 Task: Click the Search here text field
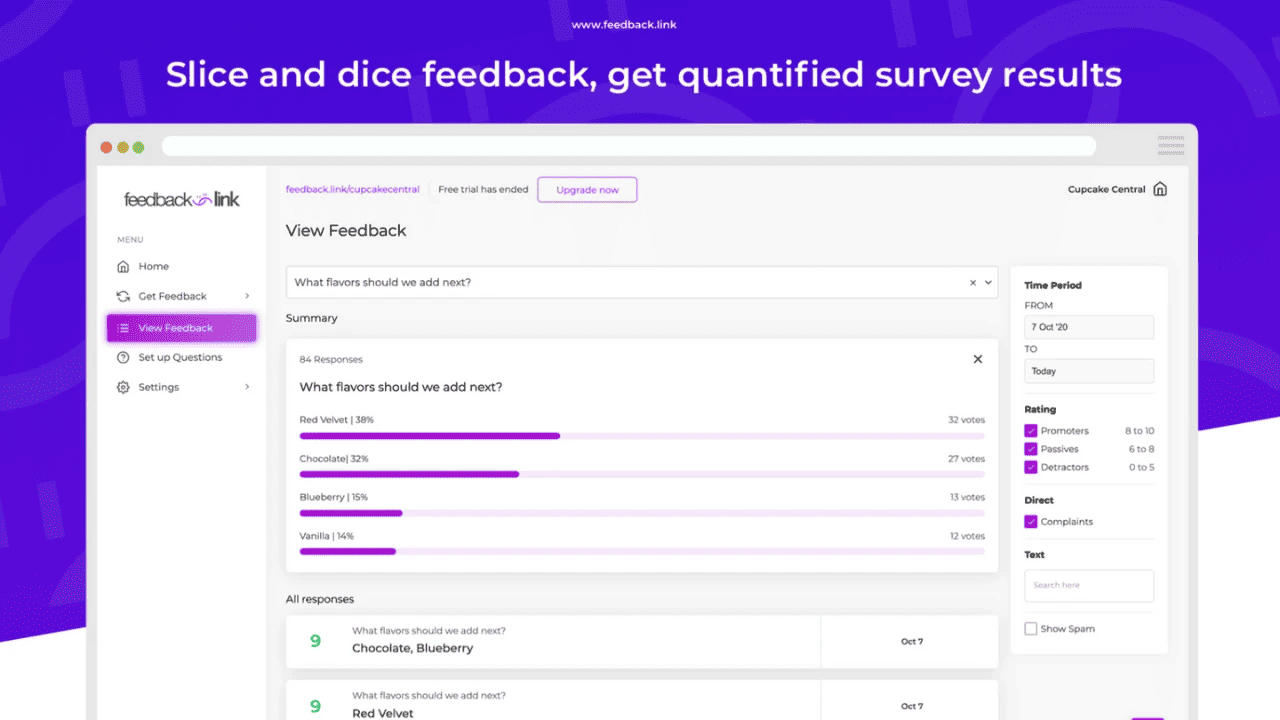(1089, 585)
